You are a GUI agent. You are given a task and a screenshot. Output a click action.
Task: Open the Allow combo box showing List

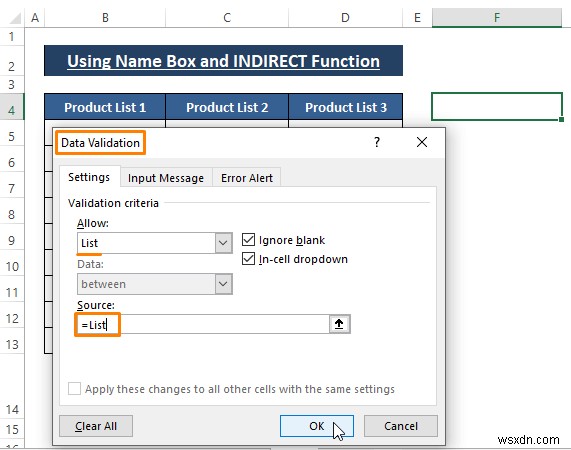tap(154, 243)
